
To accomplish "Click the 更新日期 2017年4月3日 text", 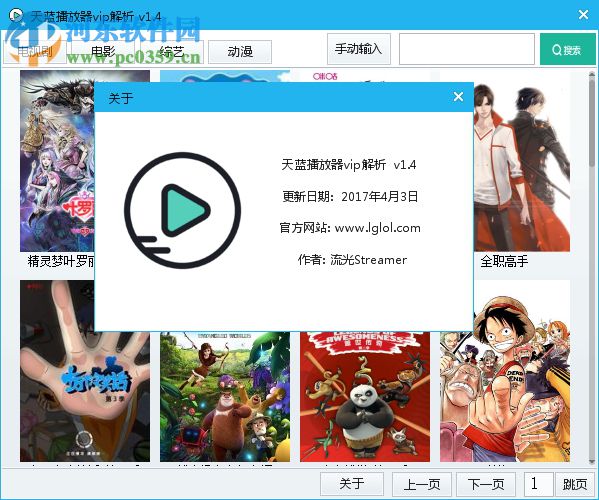I will point(350,196).
